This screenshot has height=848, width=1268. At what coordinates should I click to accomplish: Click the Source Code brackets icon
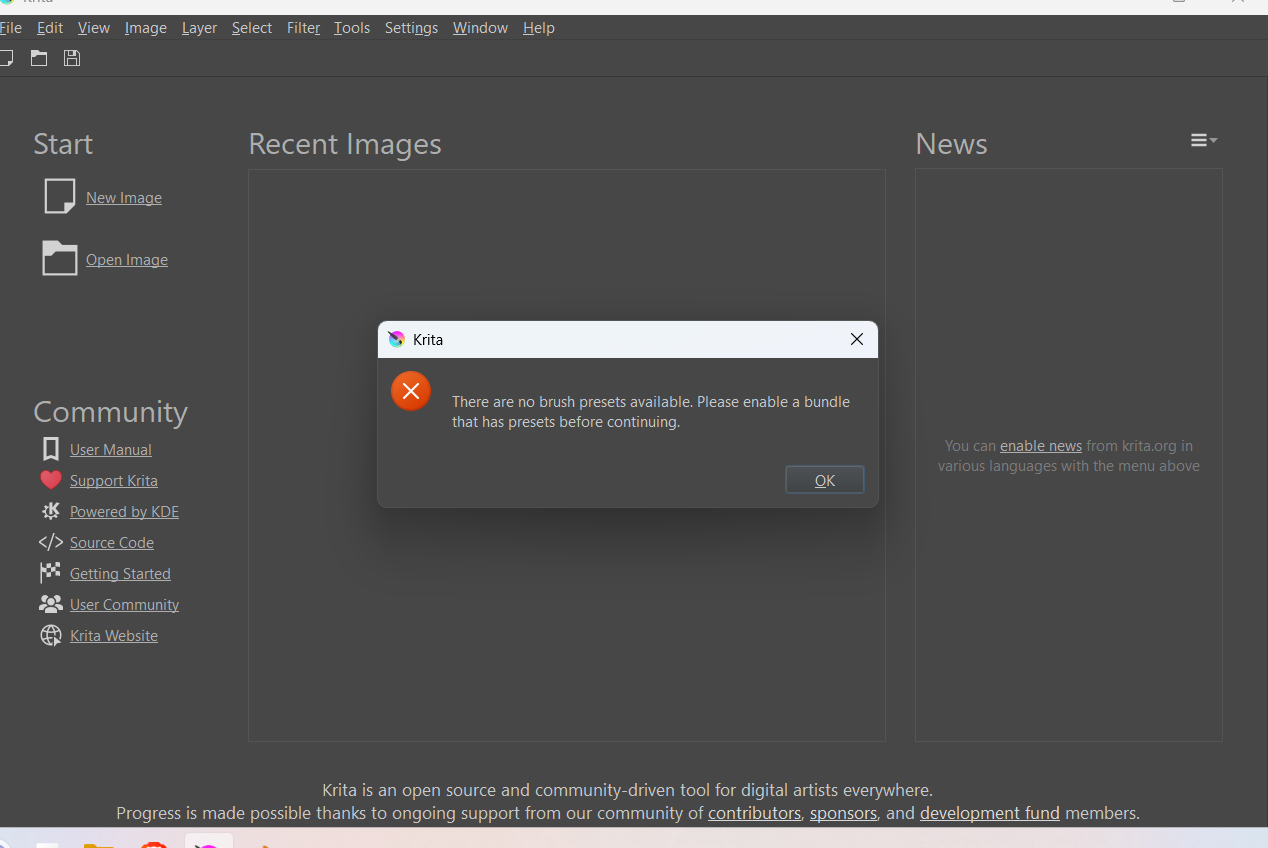(x=51, y=542)
